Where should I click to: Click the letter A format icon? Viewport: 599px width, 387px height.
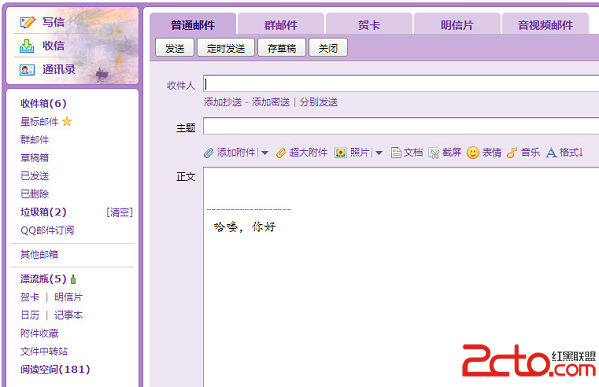coord(551,153)
